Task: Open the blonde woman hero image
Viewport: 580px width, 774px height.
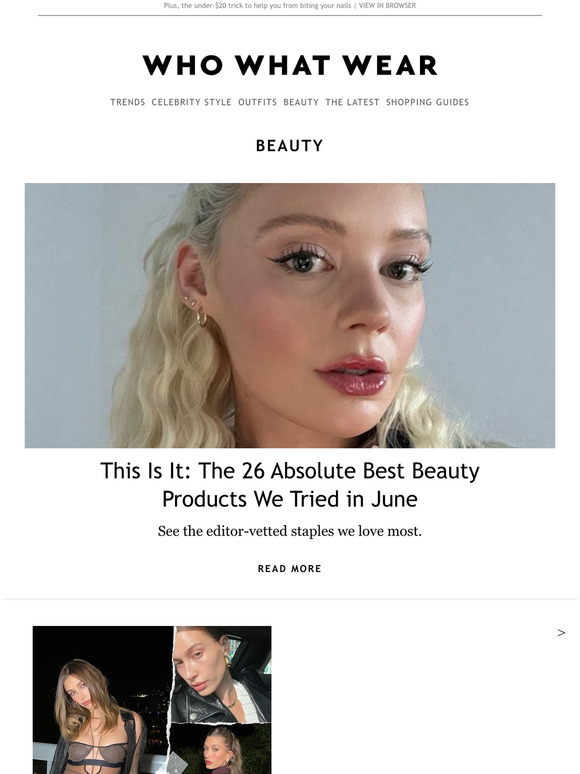Action: click(290, 315)
